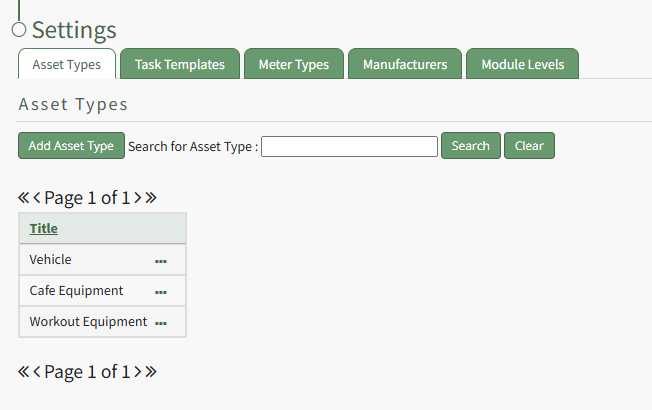
Task: Open the Vehicle row ellipsis menu
Action: click(161, 260)
